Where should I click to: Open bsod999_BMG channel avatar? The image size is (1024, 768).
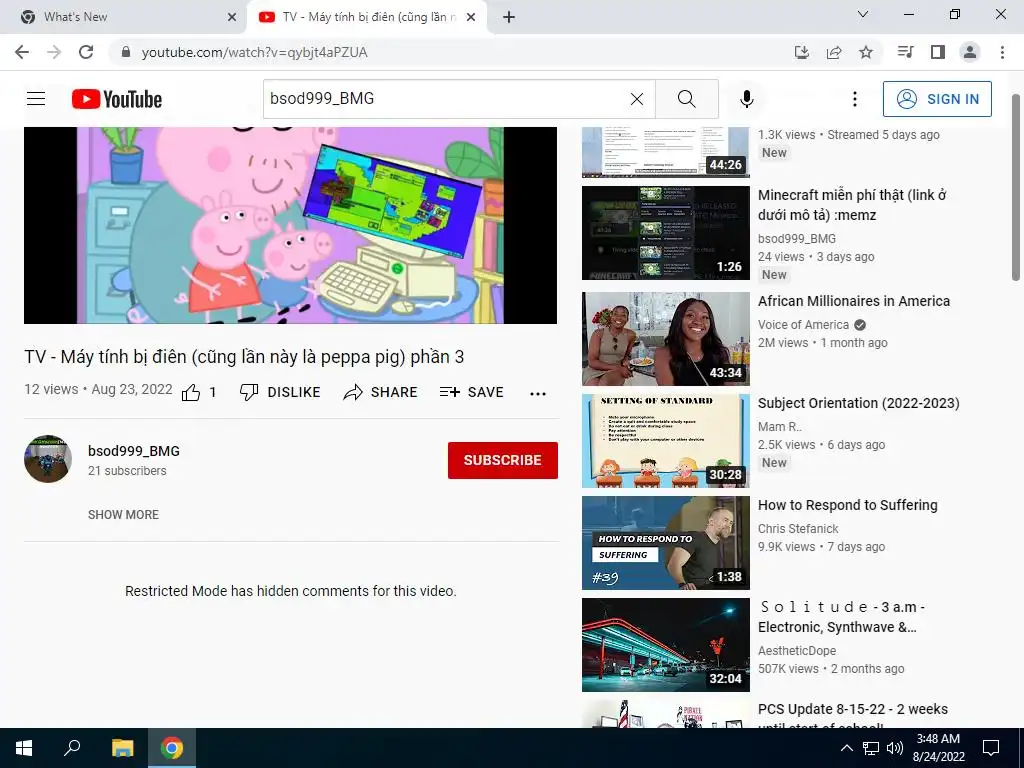point(48,459)
